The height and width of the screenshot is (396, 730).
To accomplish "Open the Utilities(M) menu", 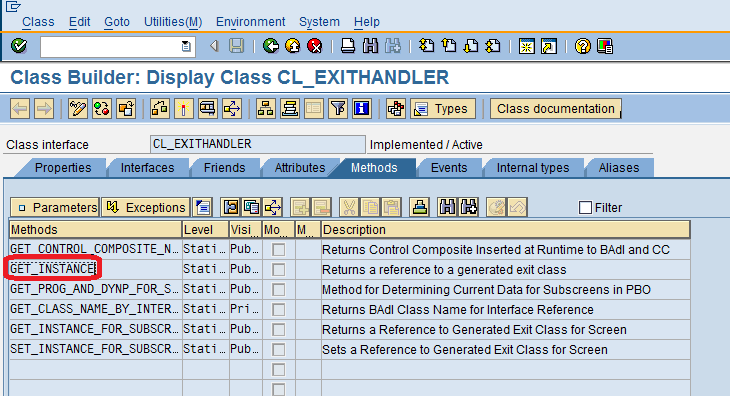I will click(173, 22).
